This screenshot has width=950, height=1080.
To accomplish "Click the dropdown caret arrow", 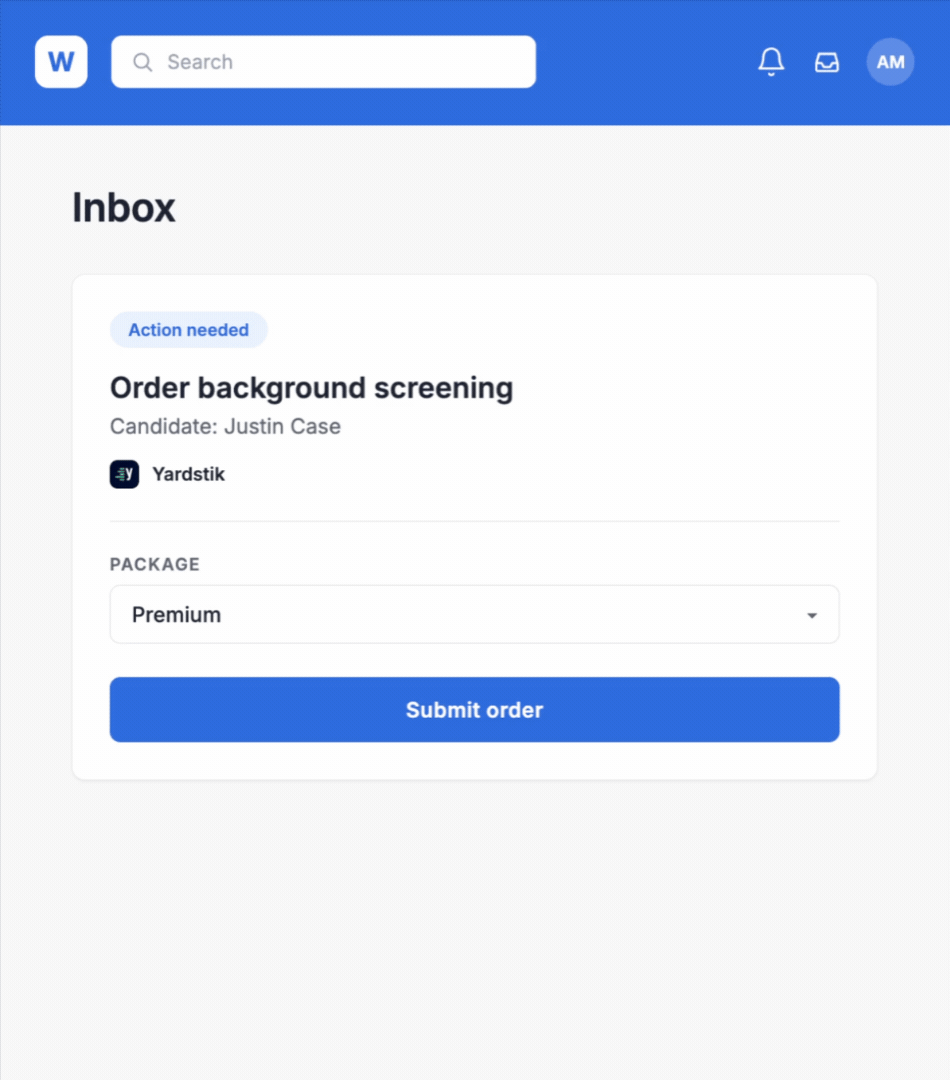I will [x=812, y=615].
